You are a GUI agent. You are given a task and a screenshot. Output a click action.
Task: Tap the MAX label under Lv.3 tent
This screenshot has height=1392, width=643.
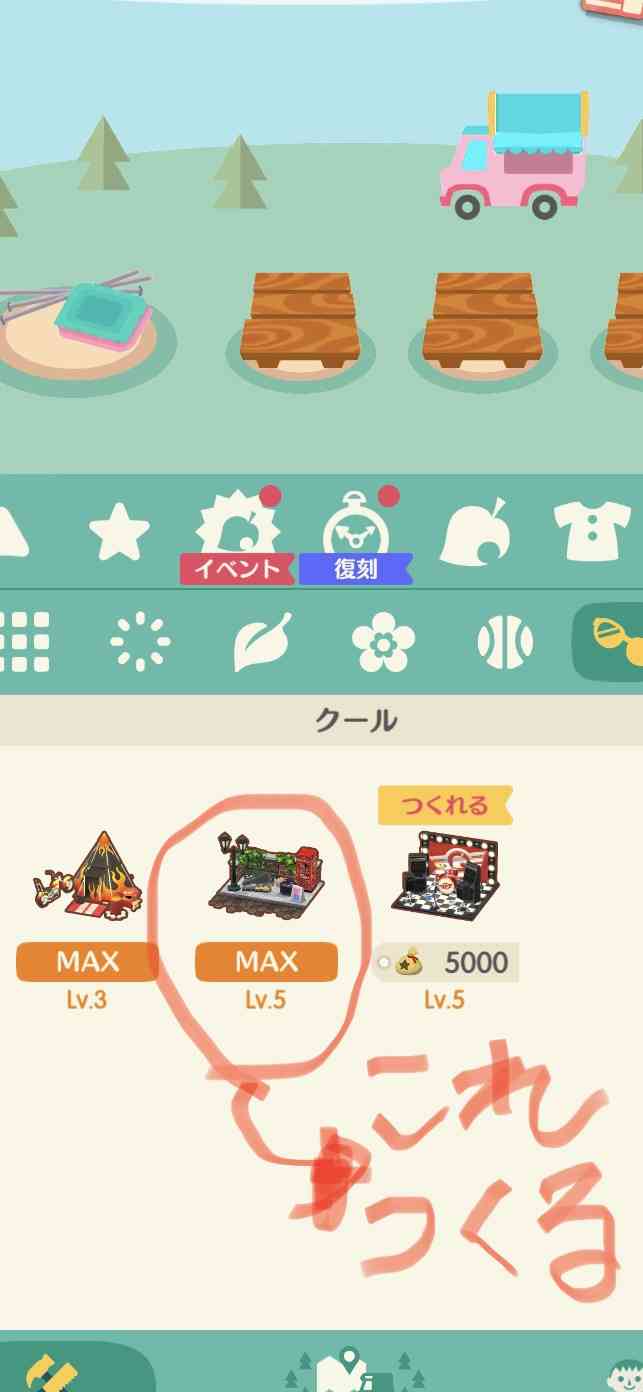(87, 962)
